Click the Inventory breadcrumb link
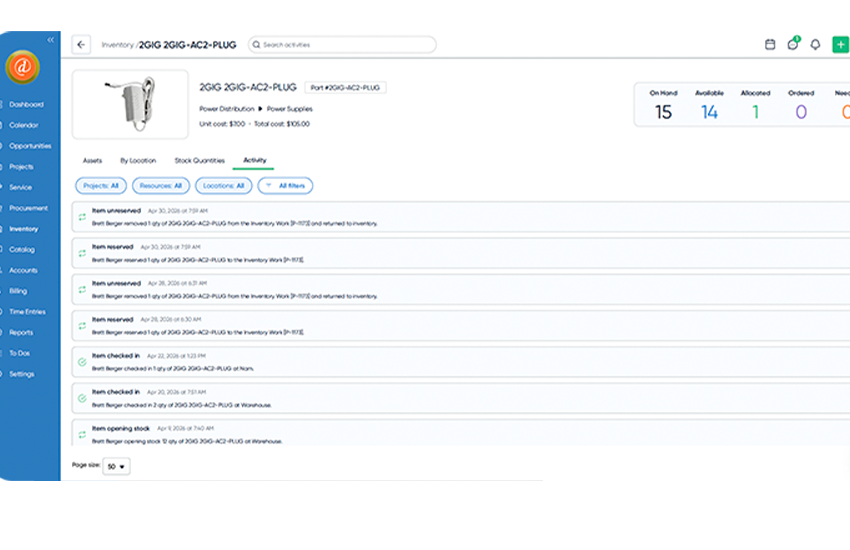 pyautogui.click(x=117, y=45)
